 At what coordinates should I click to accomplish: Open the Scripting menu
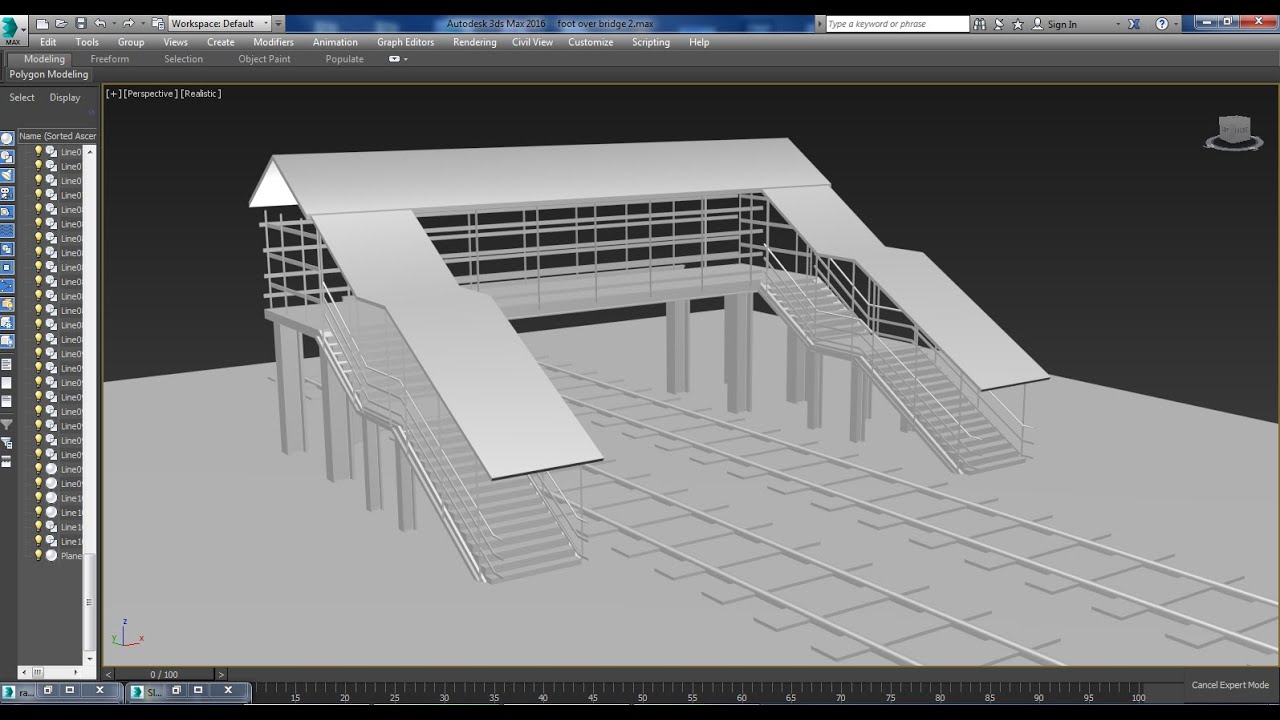(650, 42)
